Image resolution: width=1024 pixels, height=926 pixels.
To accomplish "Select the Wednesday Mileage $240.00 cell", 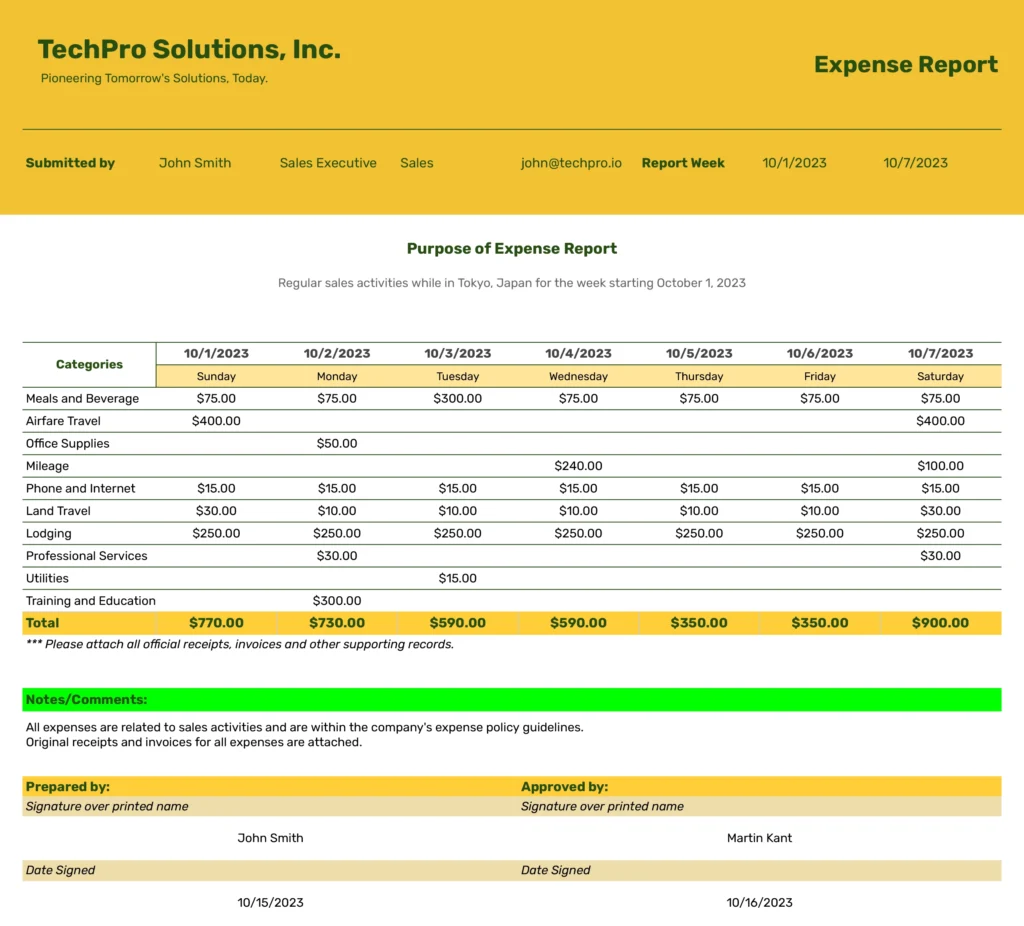I will [578, 466].
